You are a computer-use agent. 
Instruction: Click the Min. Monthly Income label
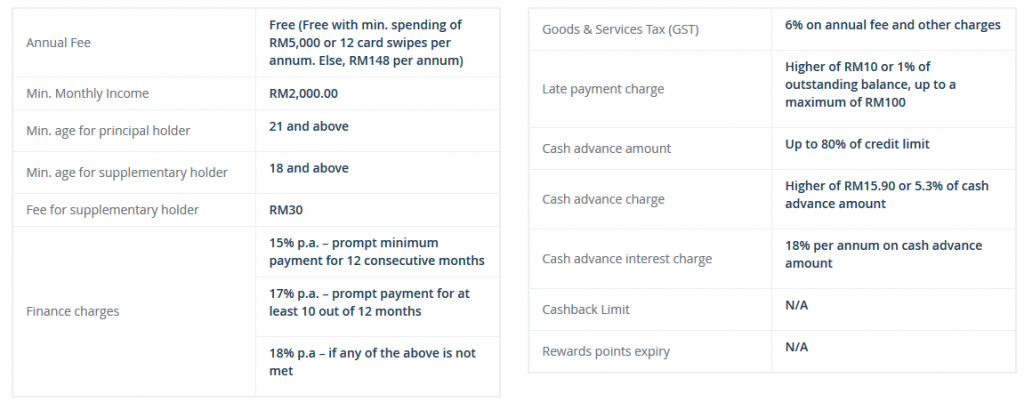coord(88,93)
